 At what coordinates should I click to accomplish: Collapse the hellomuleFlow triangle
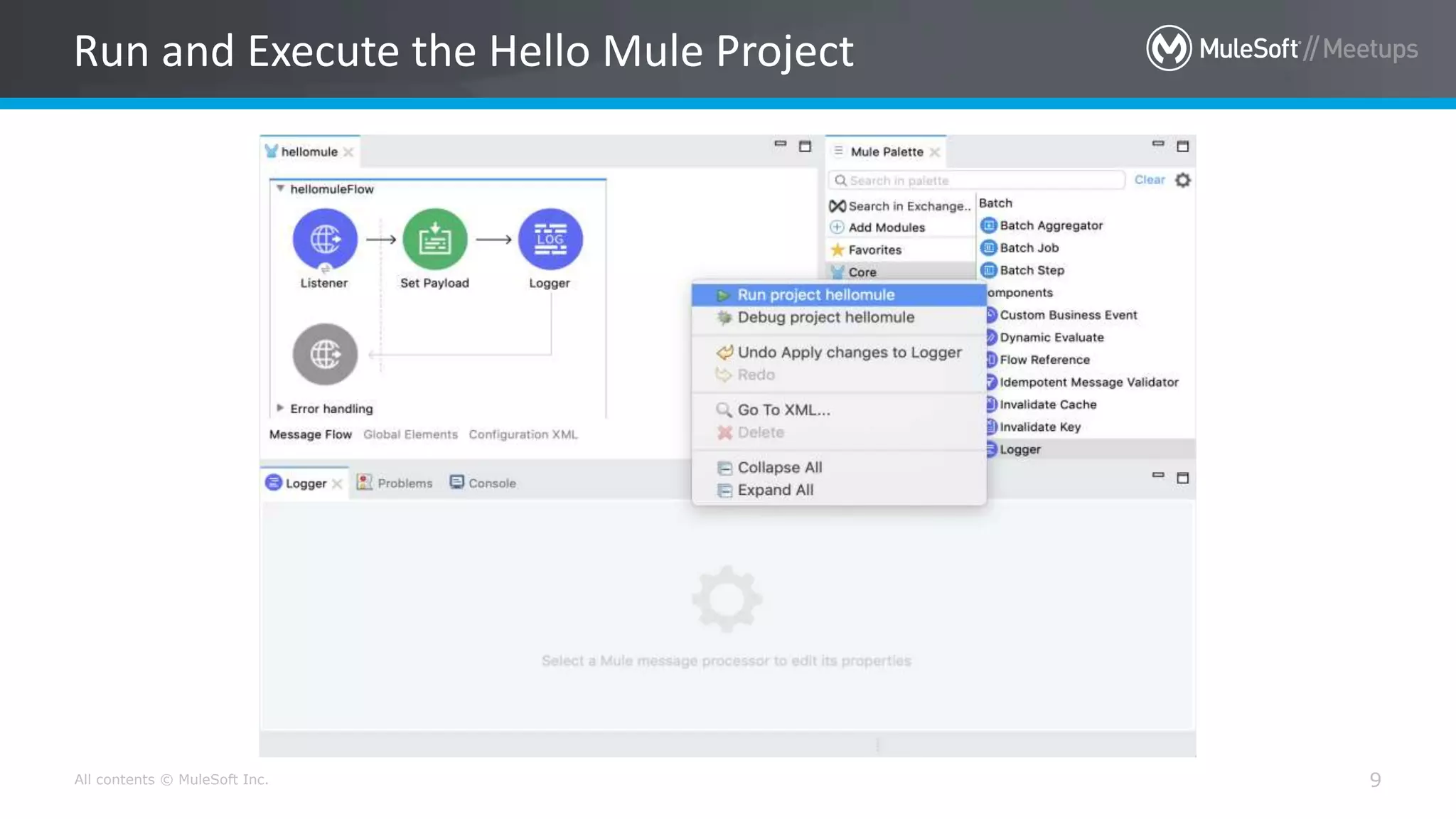pos(280,188)
